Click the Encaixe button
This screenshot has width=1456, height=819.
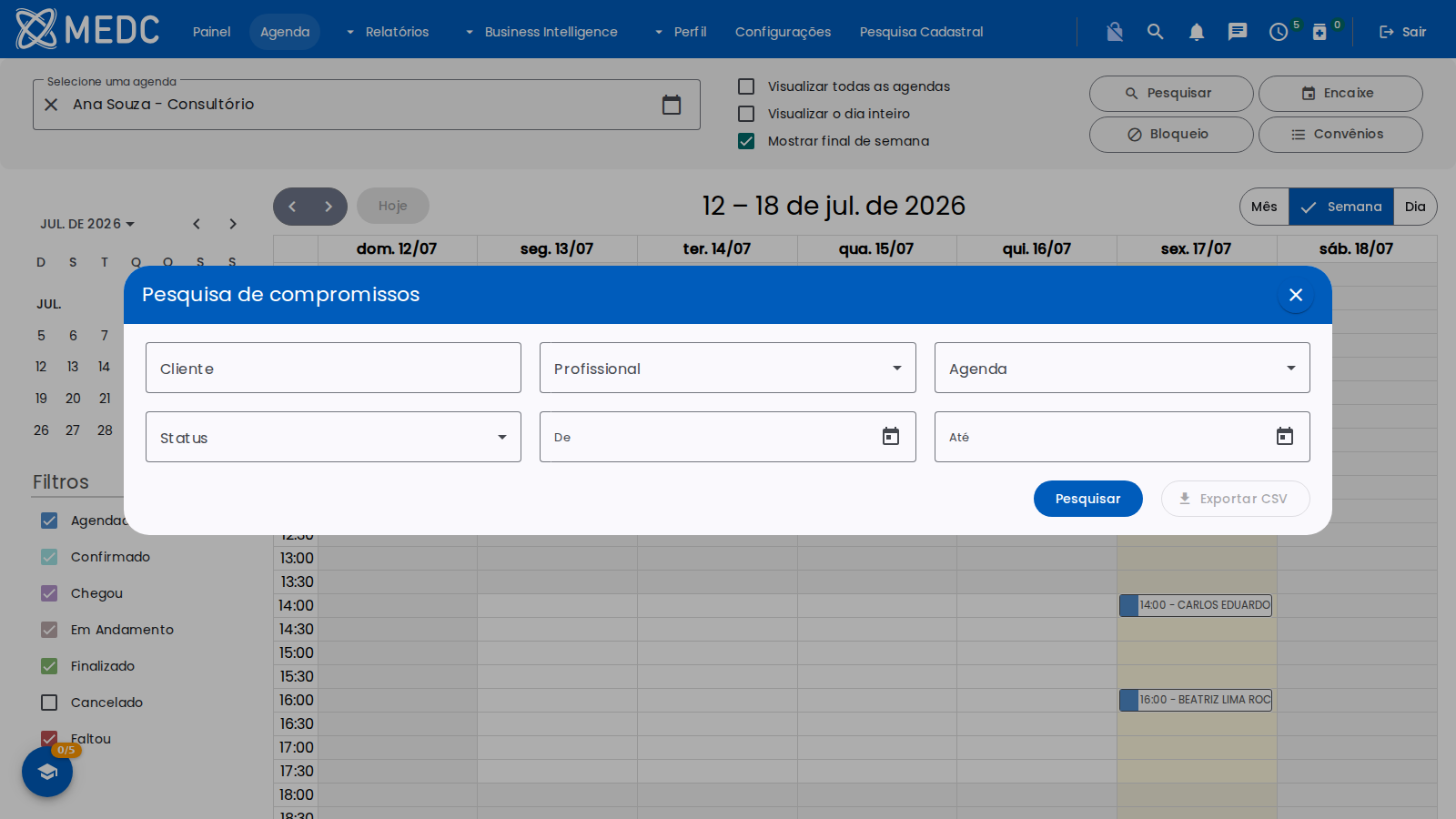click(1340, 94)
